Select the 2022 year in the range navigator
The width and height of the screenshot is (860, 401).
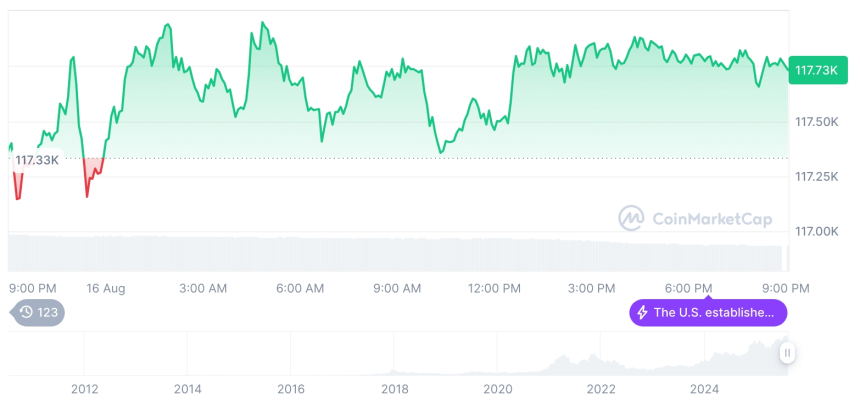(x=601, y=388)
